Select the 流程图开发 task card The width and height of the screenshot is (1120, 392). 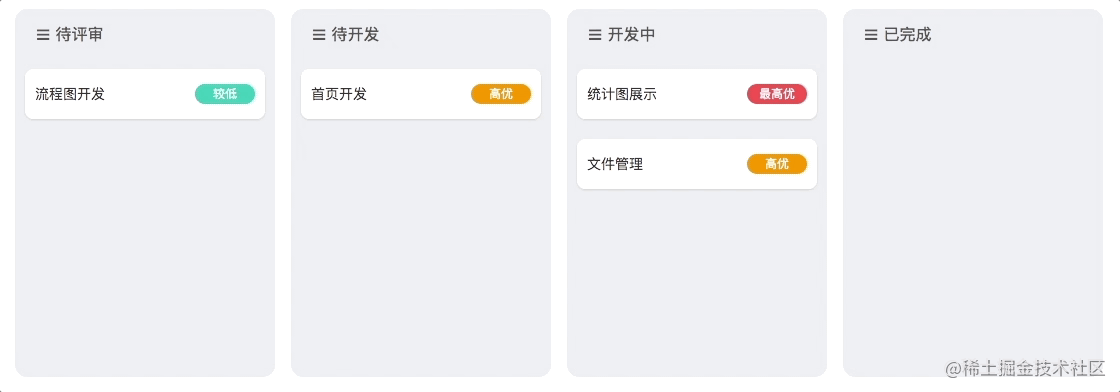tap(145, 94)
